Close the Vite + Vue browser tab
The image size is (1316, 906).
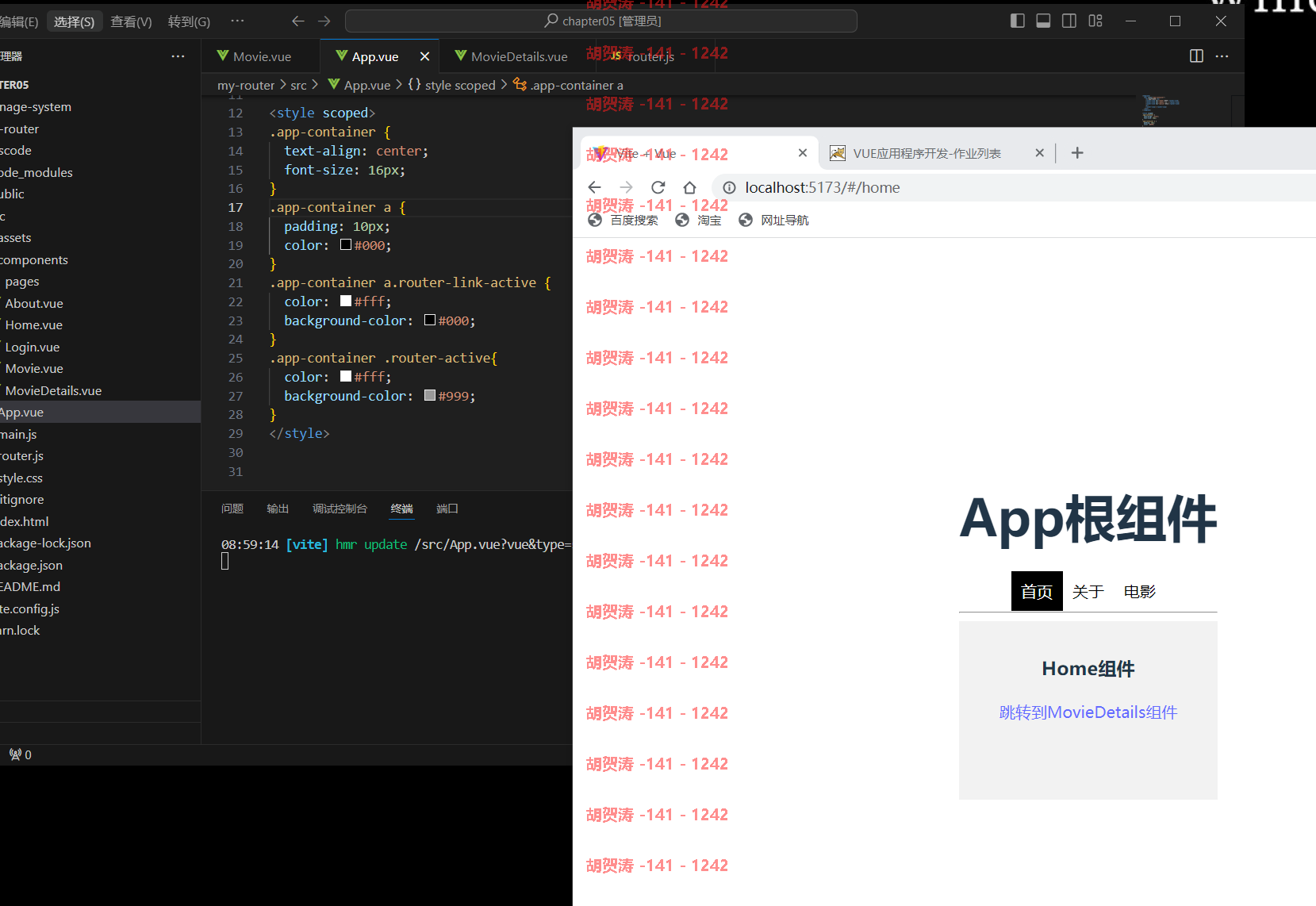803,153
